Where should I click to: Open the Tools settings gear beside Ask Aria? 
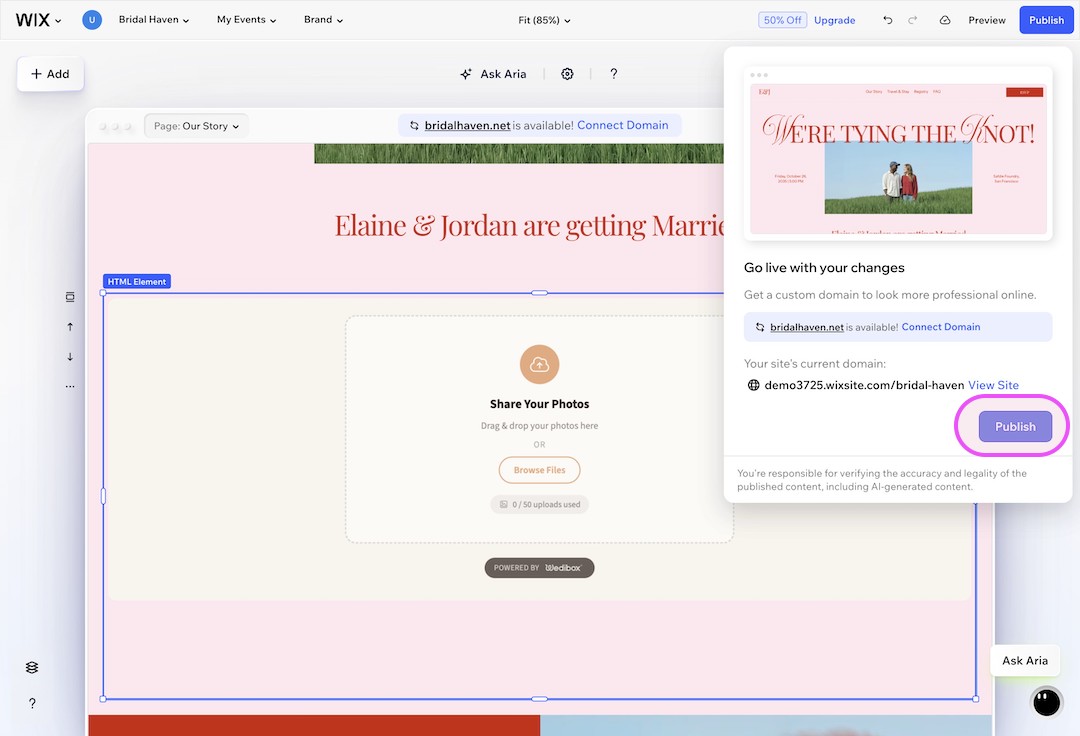(567, 73)
